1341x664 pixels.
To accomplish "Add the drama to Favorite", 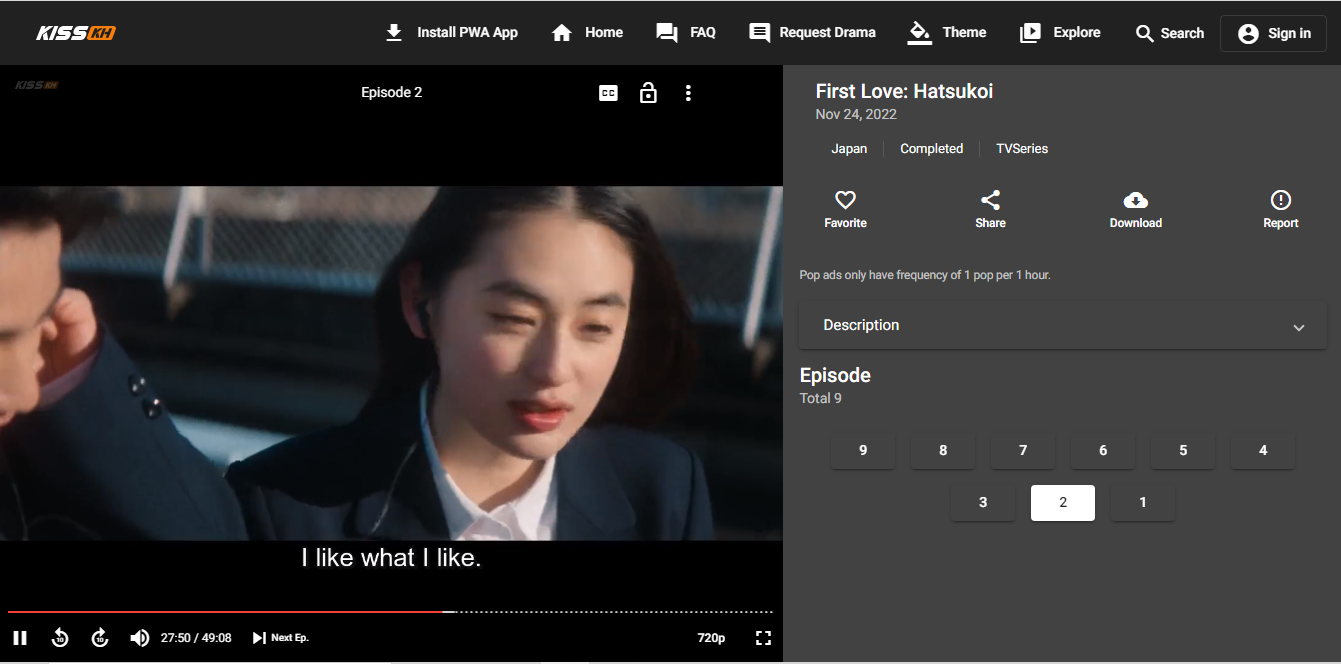I will point(845,209).
